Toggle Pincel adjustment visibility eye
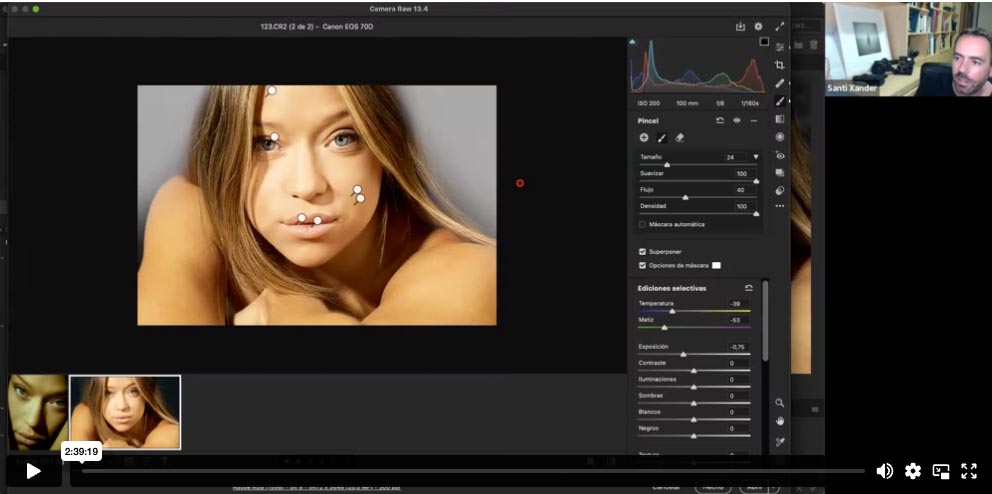This screenshot has width=992, height=494. (x=737, y=120)
